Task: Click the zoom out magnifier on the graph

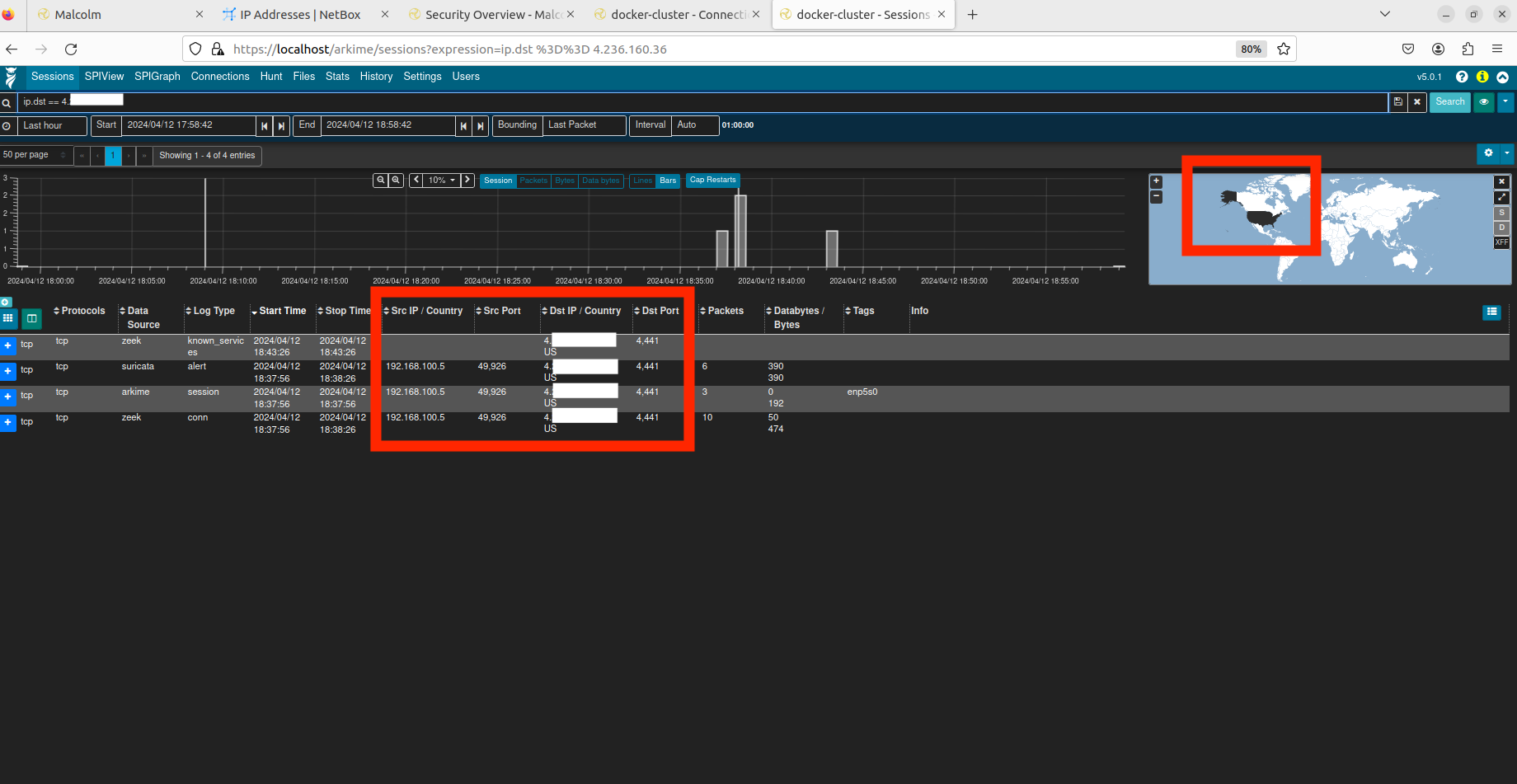Action: [397, 181]
